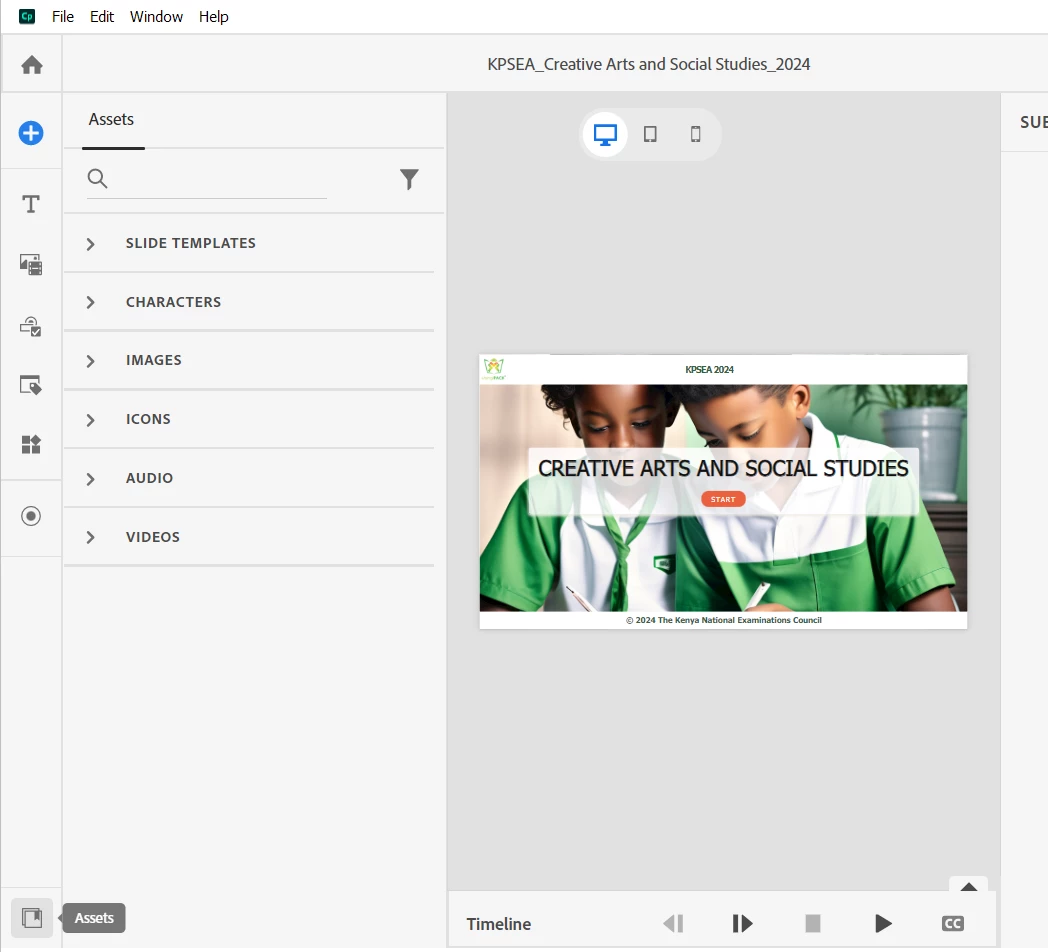Expand the Timeline panel with up arrow
1048x952 pixels.
click(968, 886)
